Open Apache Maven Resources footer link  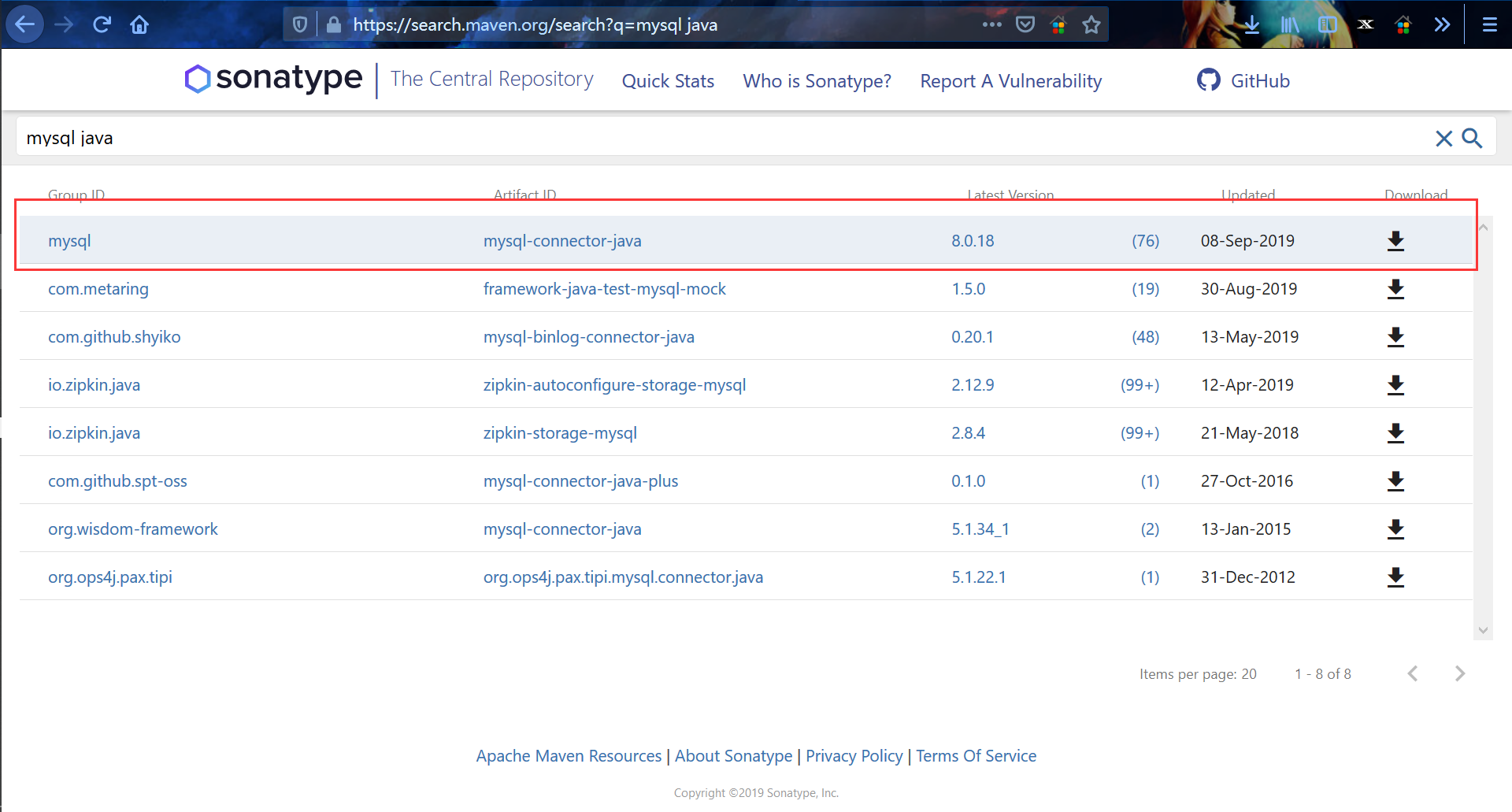point(569,756)
